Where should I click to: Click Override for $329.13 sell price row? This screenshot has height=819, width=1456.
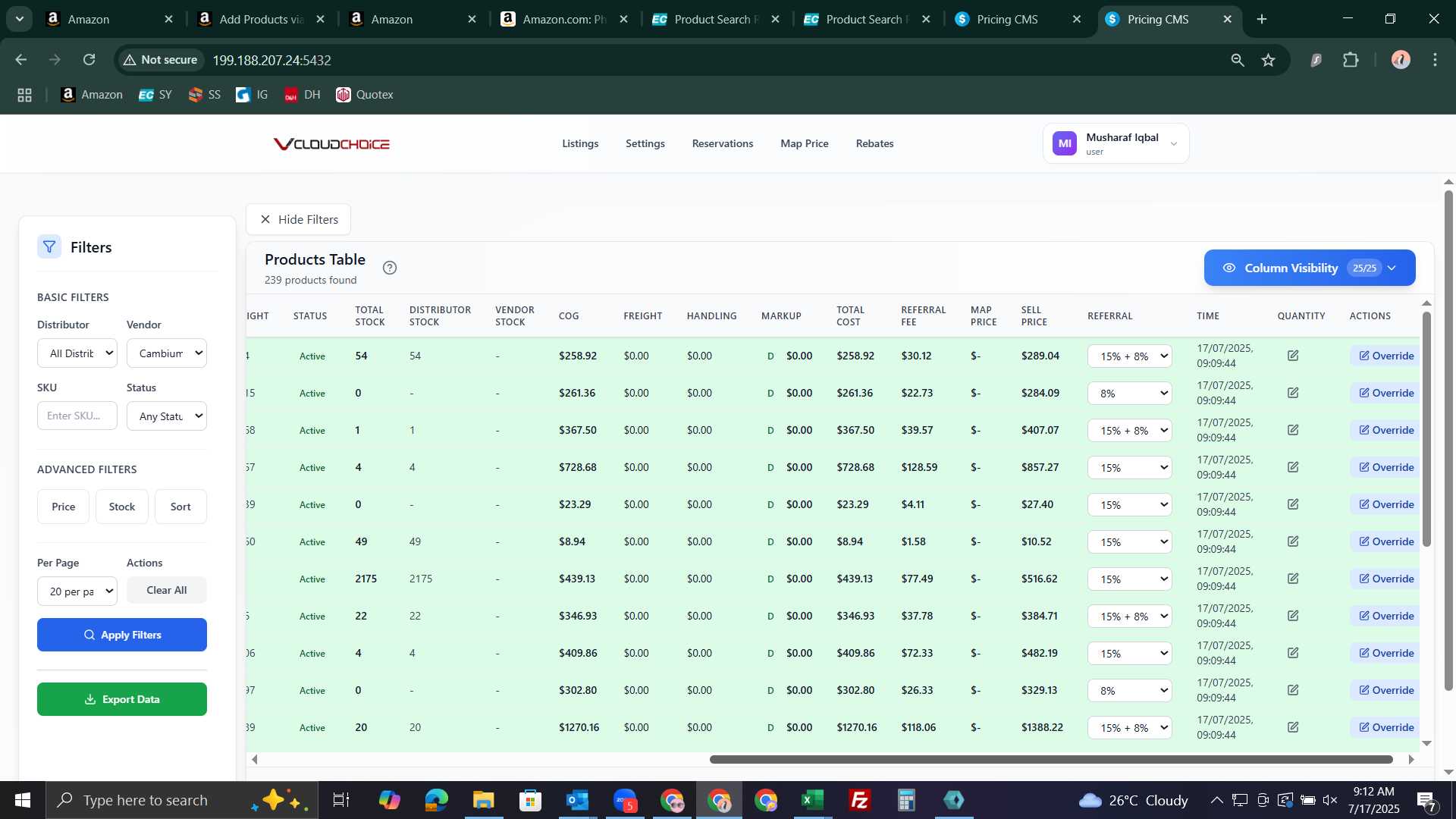(x=1385, y=690)
